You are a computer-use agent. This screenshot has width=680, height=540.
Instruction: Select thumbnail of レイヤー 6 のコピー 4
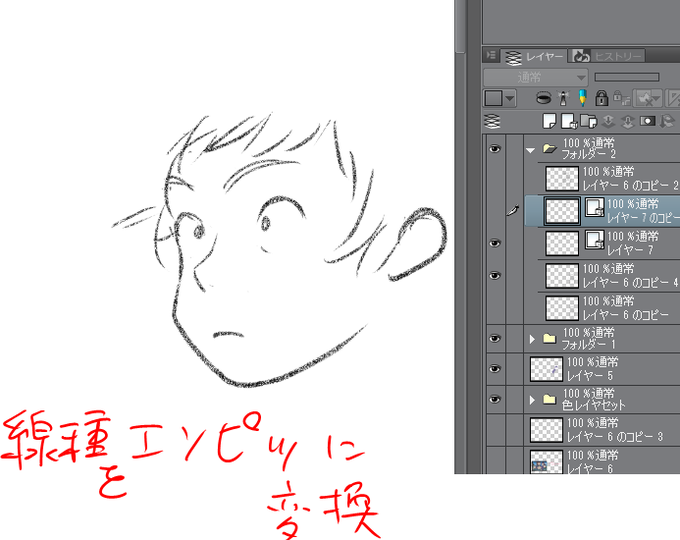(x=562, y=276)
